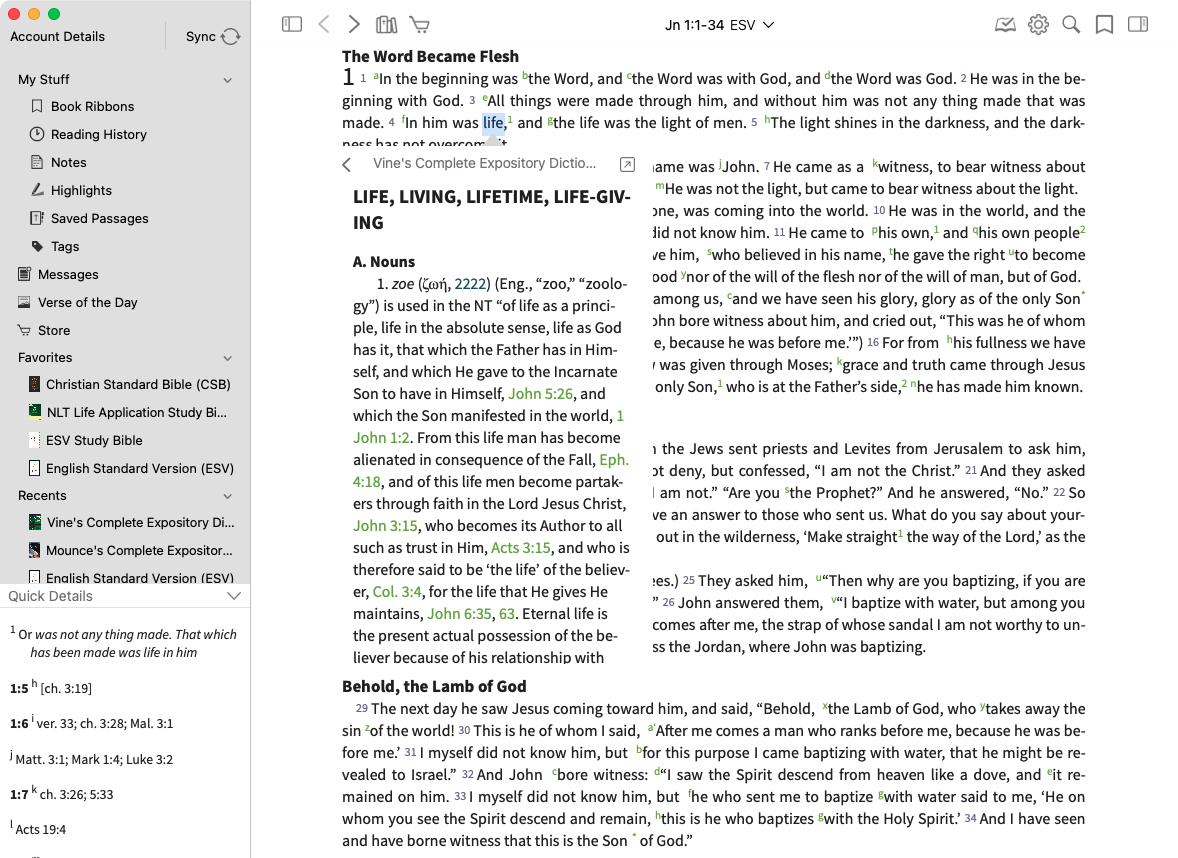The height and width of the screenshot is (858, 1178).
Task: Go back in Vine's dictionary popup
Action: click(x=347, y=164)
